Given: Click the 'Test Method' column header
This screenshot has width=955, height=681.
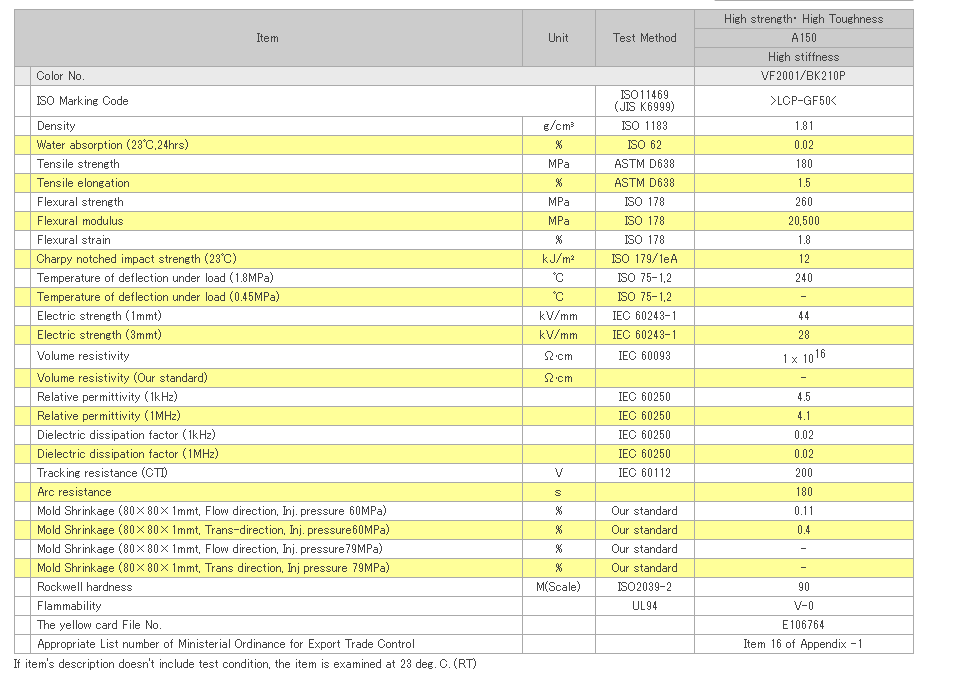Looking at the screenshot, I should [x=644, y=38].
